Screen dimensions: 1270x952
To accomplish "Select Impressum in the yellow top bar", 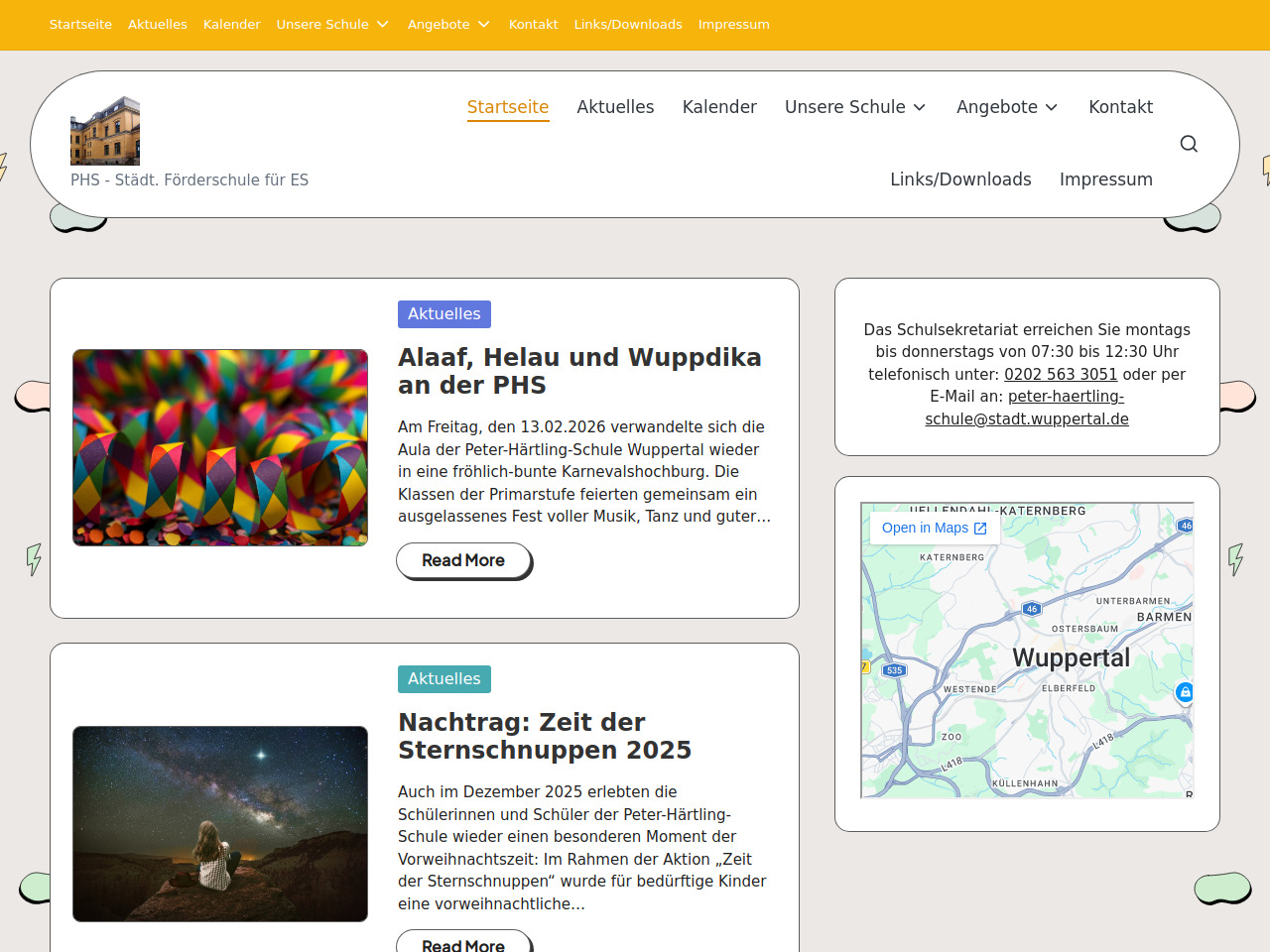I will pos(733,25).
